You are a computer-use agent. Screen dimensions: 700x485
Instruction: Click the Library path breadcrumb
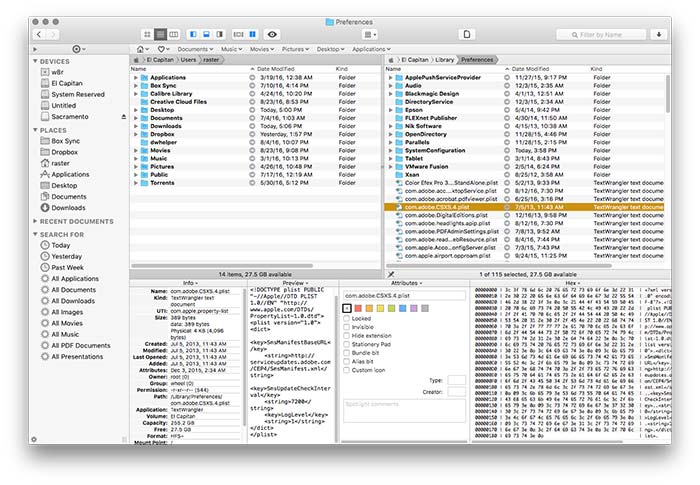(441, 59)
